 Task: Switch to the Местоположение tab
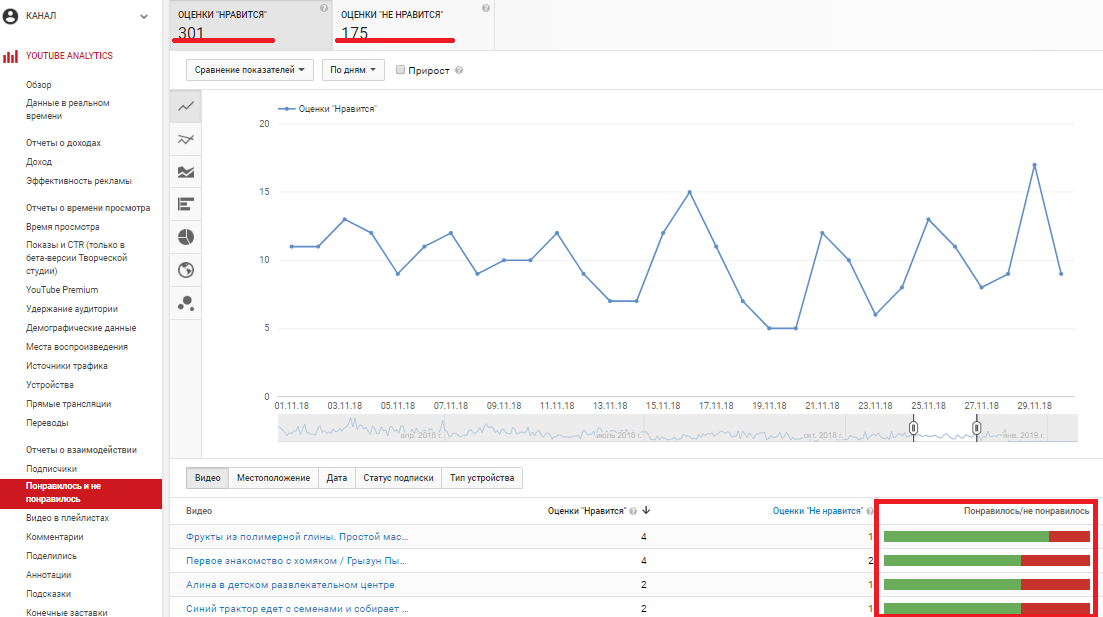point(273,478)
